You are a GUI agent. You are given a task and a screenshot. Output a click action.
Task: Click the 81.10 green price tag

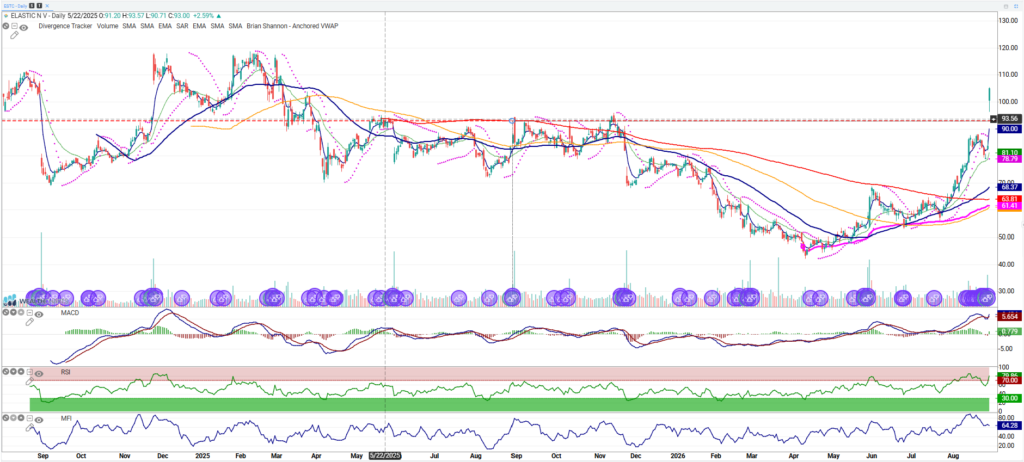(x=1010, y=152)
